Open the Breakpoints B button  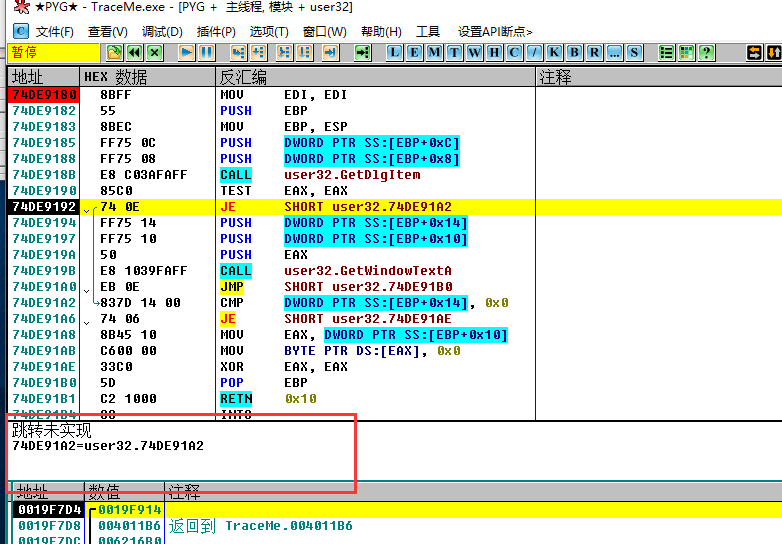click(x=575, y=52)
